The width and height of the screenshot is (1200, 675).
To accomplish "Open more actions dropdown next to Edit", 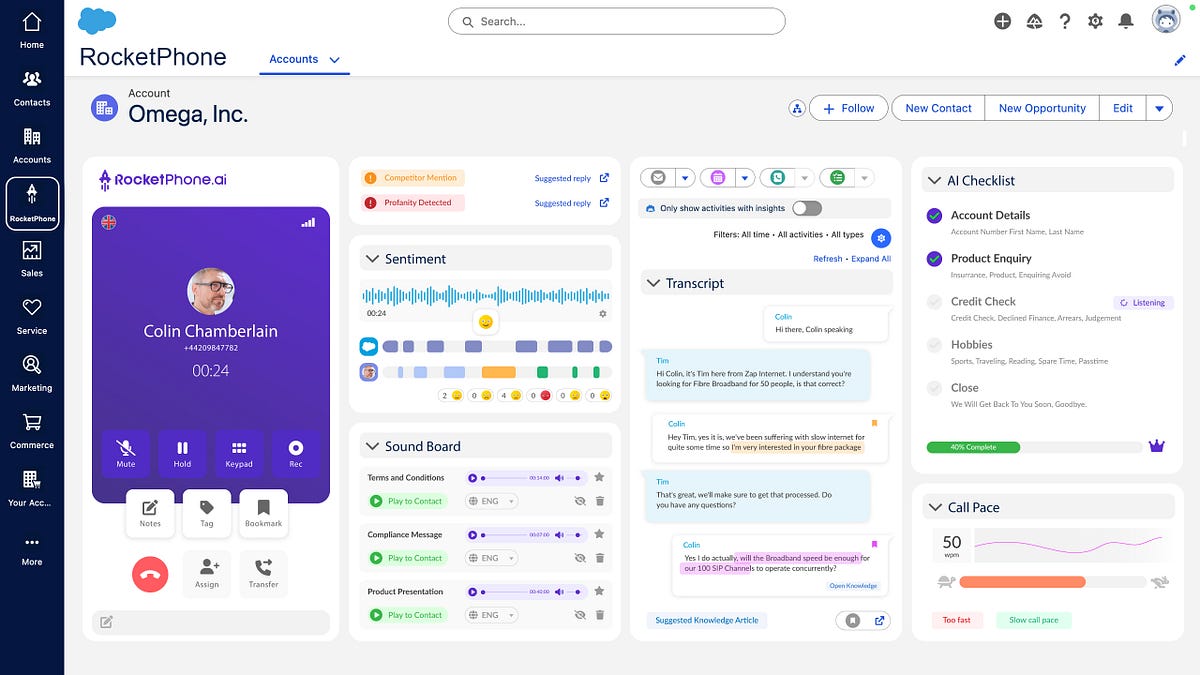I will pos(1159,108).
